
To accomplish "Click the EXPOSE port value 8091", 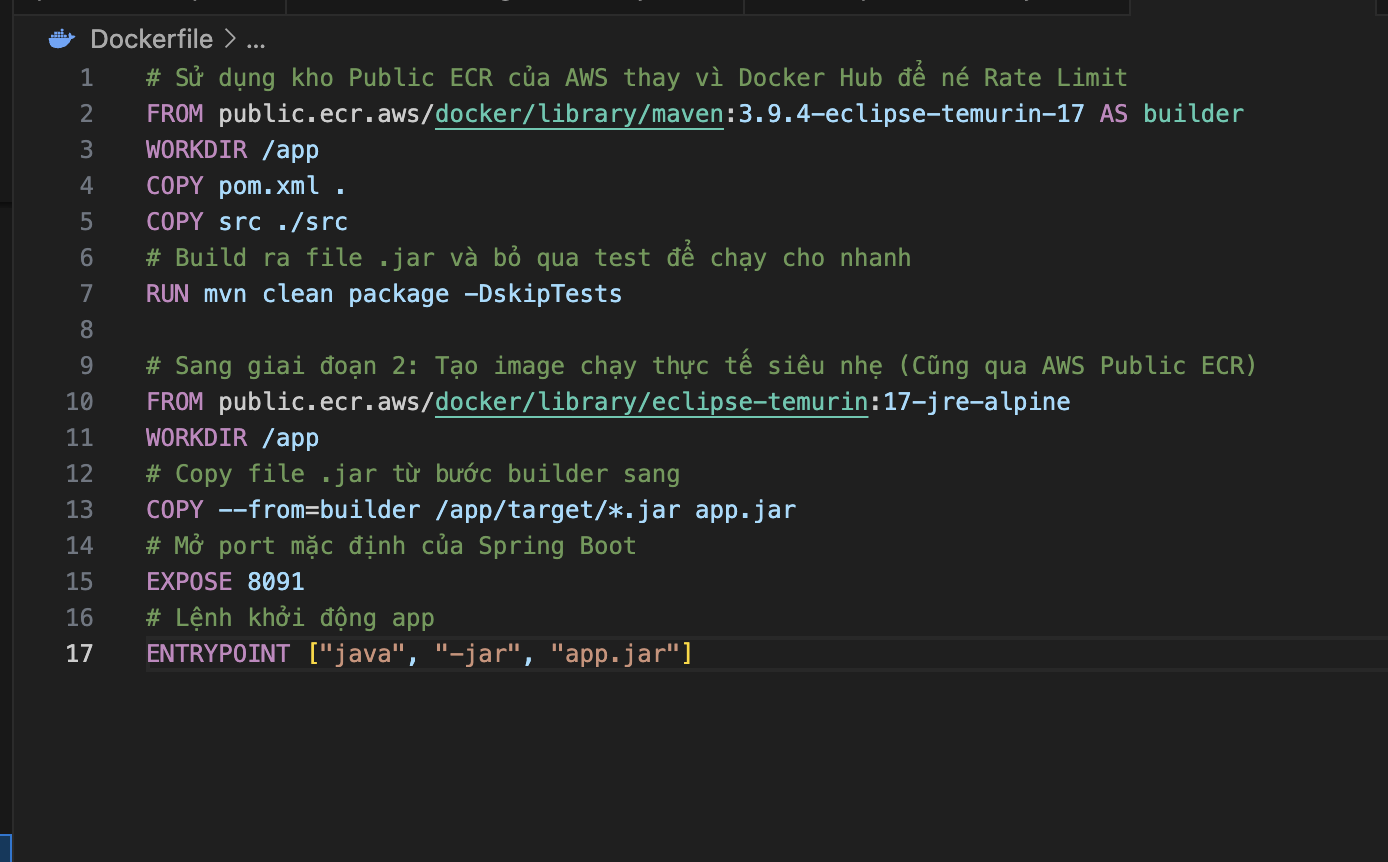I will coord(276,582).
